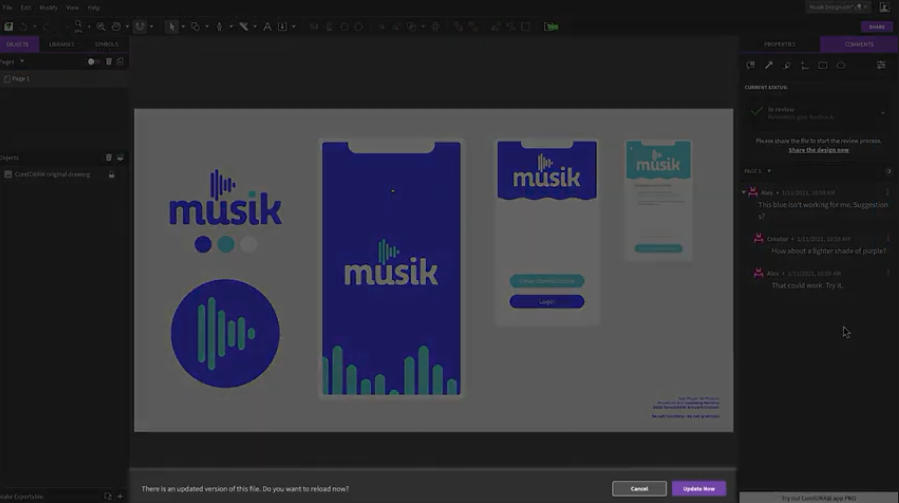Click the Zoom in magnifier icon
This screenshot has width=899, height=503.
tap(101, 26)
